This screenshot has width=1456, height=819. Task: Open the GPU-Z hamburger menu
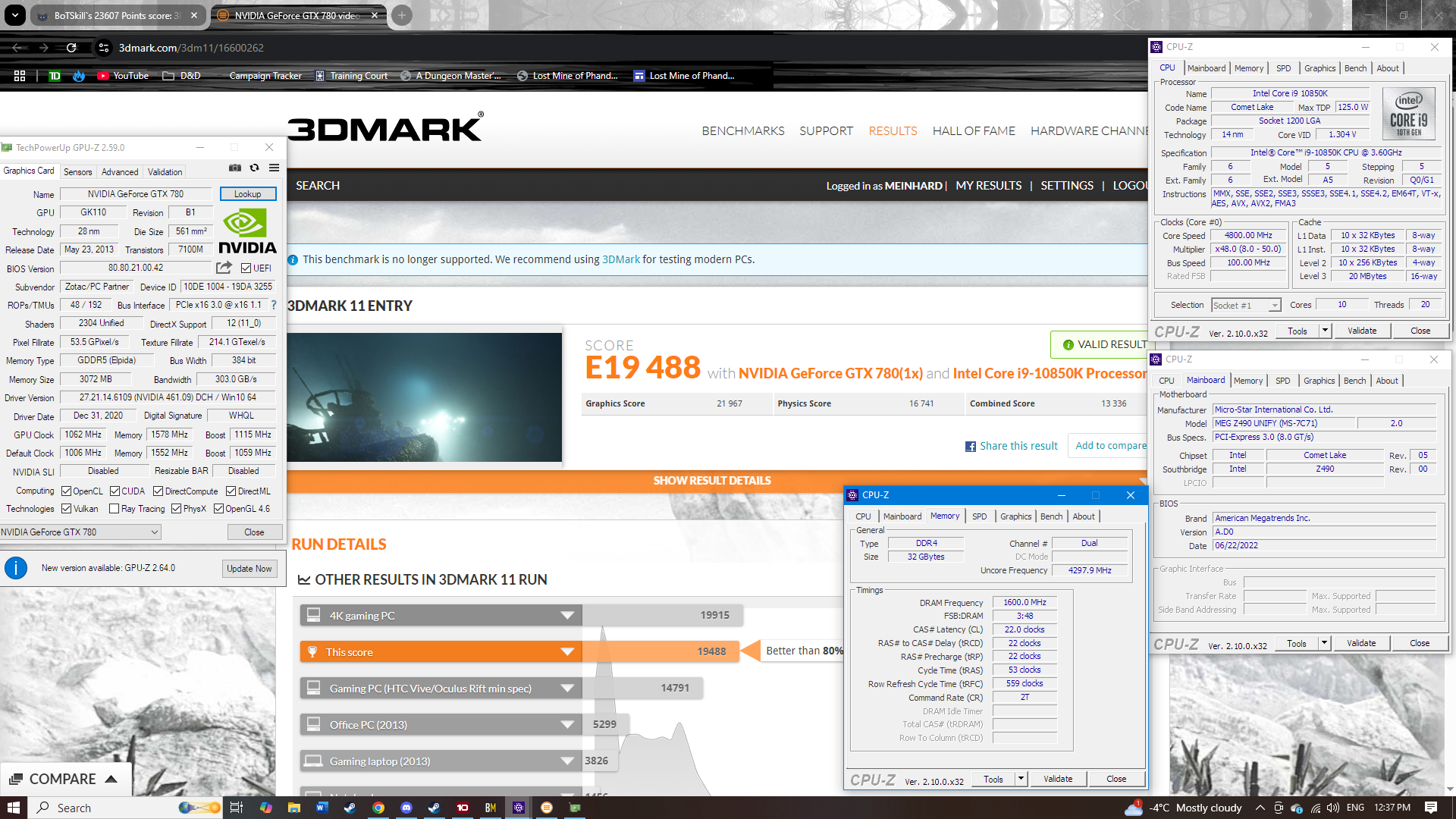(x=275, y=168)
